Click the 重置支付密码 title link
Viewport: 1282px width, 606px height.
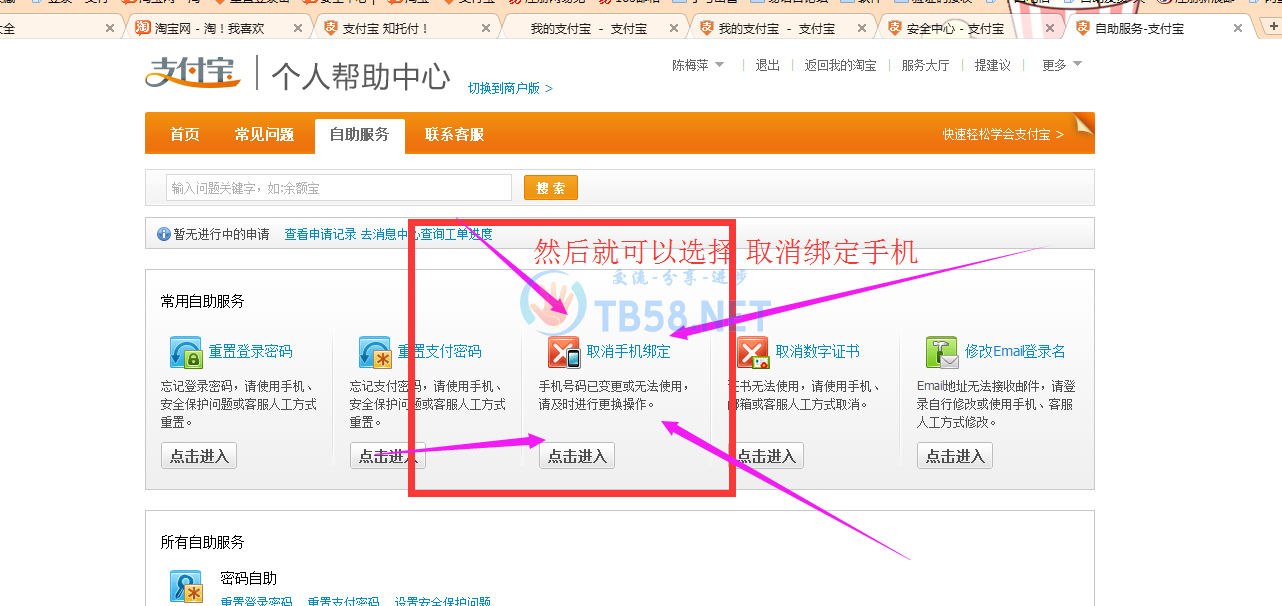pyautogui.click(x=440, y=352)
